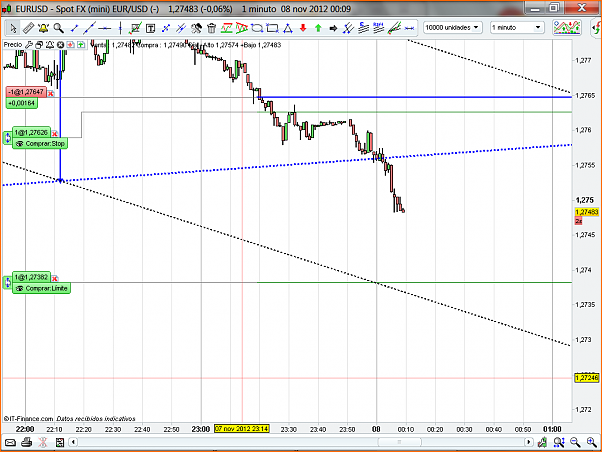Click the +0,00164 profit label
The height and width of the screenshot is (452, 602).
click(x=22, y=103)
